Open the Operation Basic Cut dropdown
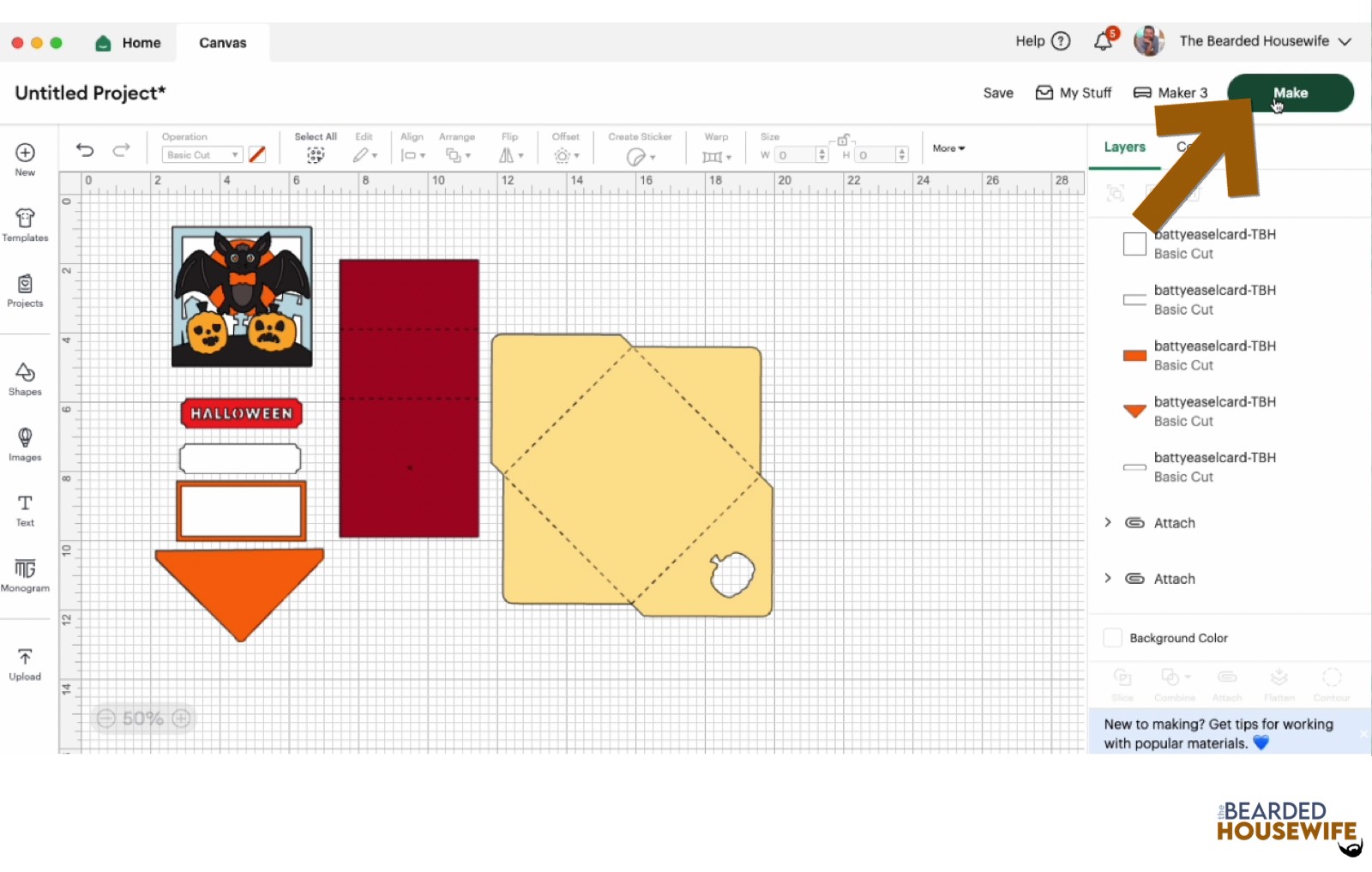This screenshot has width=1372, height=872. 202,155
